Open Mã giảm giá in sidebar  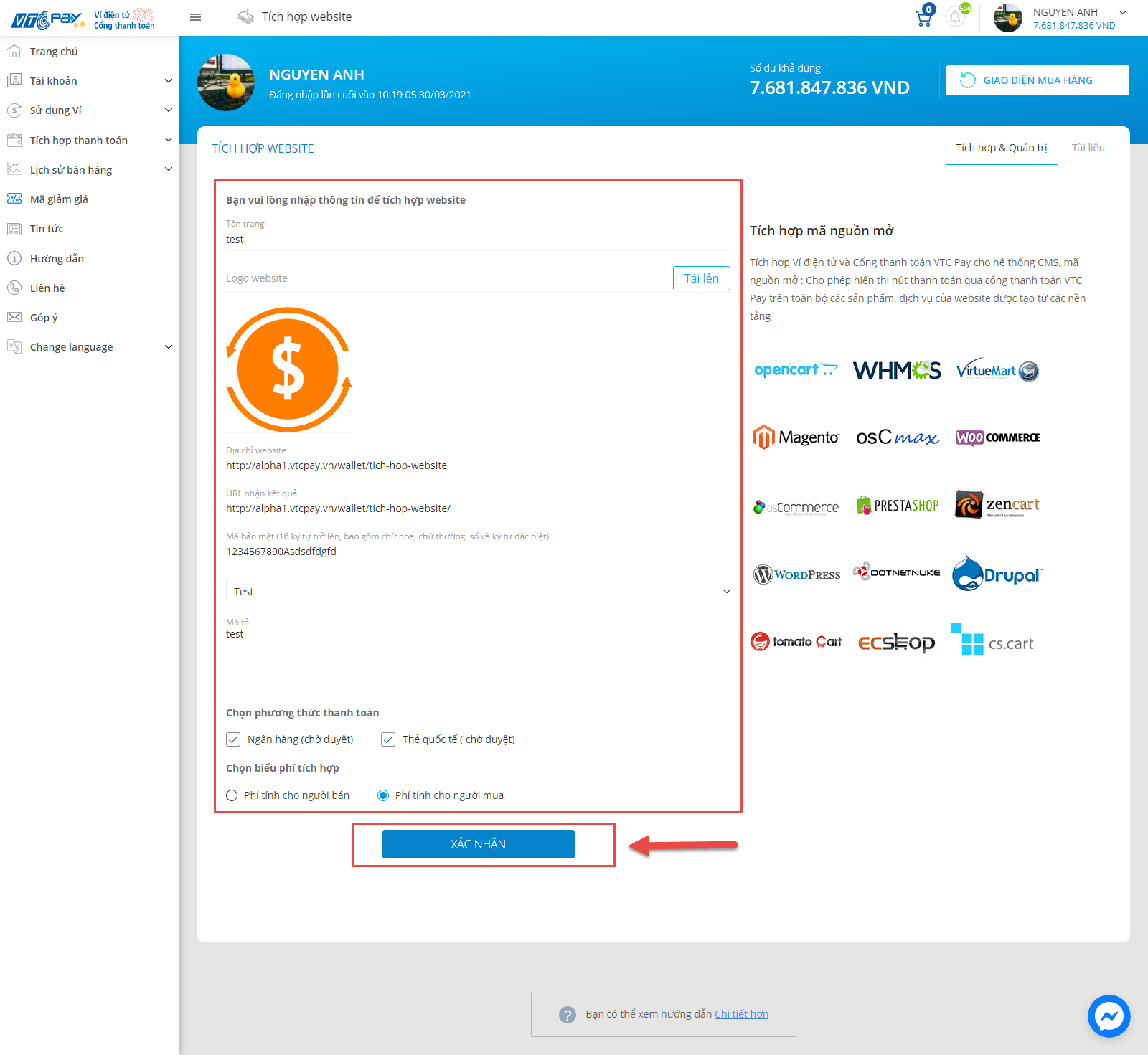[x=59, y=199]
